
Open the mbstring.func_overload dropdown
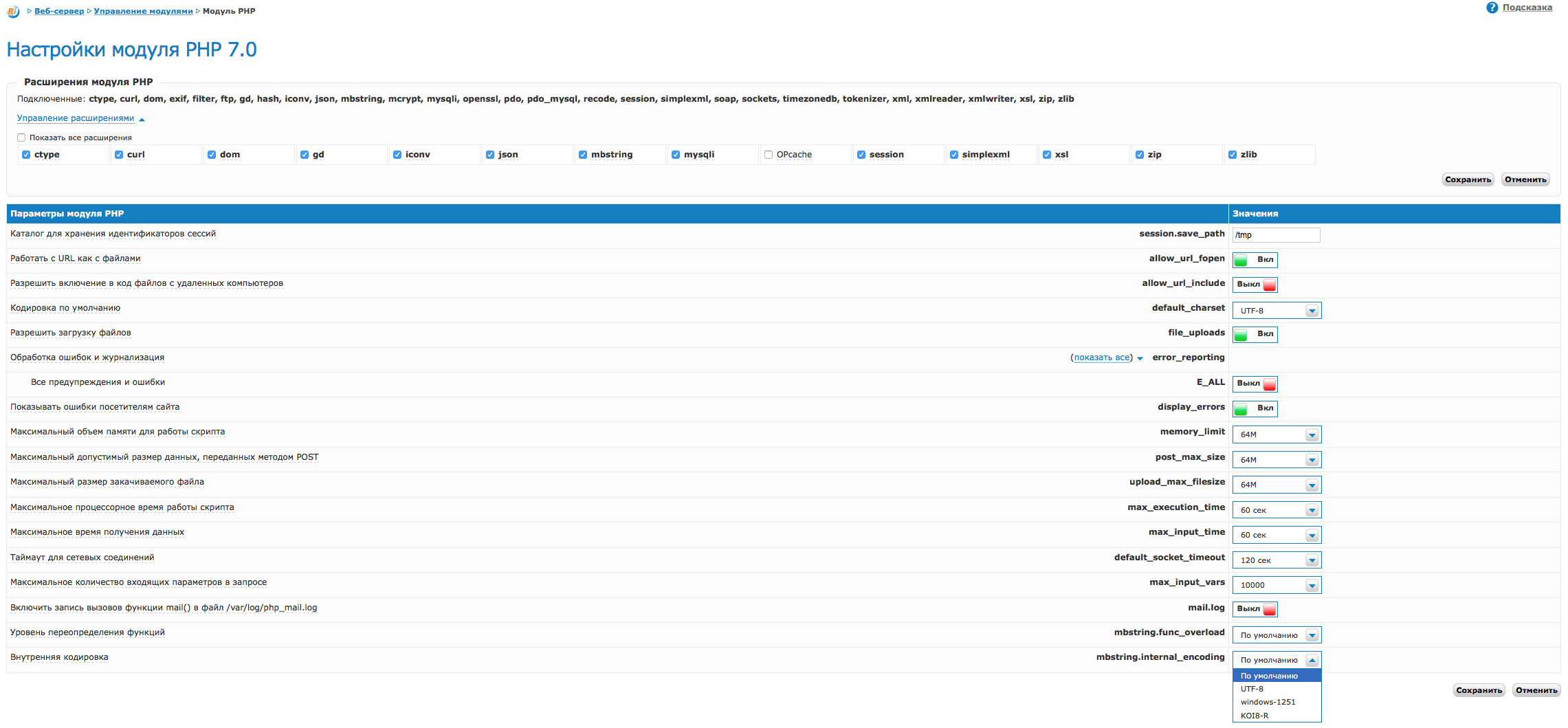[x=1277, y=635]
